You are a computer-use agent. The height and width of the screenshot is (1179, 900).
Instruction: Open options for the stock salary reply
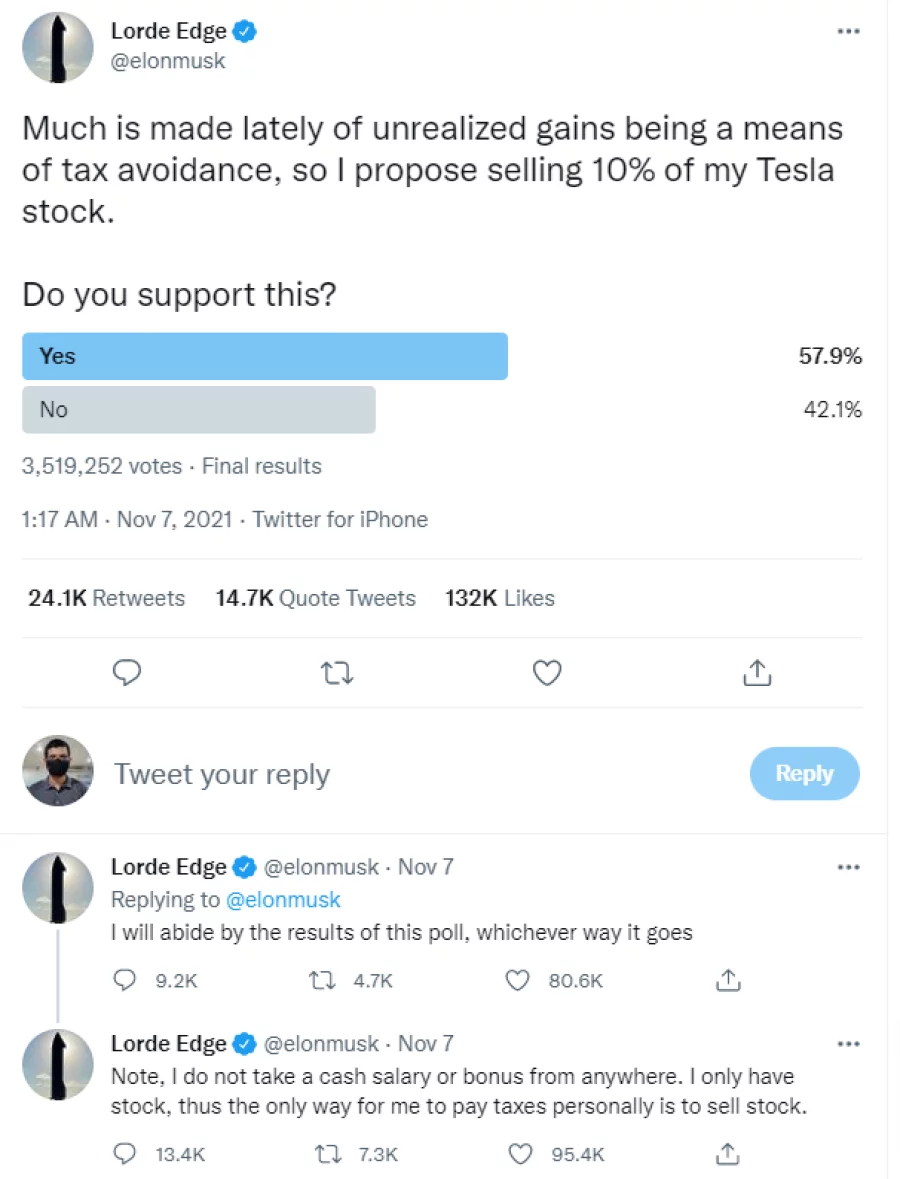(x=848, y=1043)
